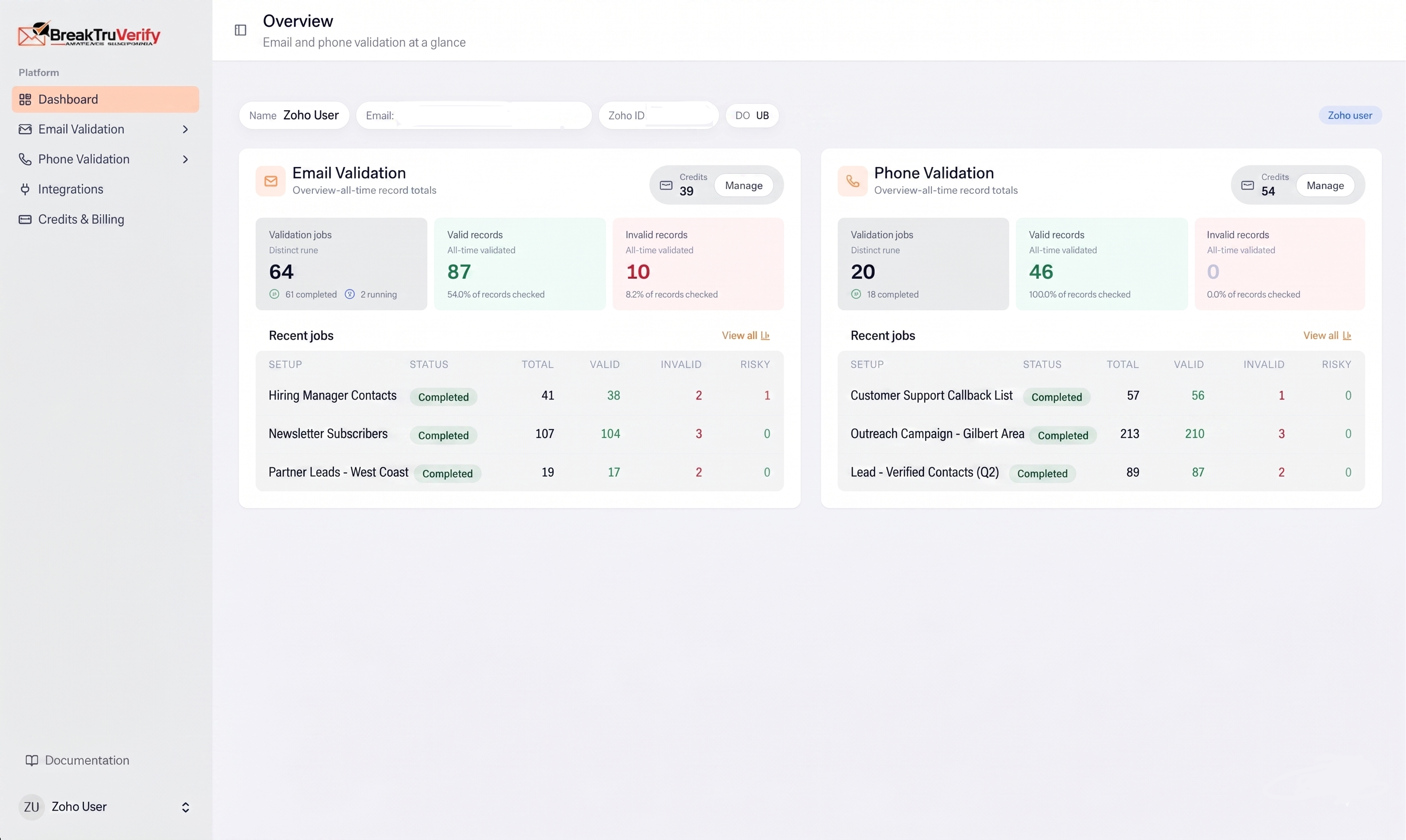Click the running icon next to 2 running
The height and width of the screenshot is (840, 1406).
[350, 295]
